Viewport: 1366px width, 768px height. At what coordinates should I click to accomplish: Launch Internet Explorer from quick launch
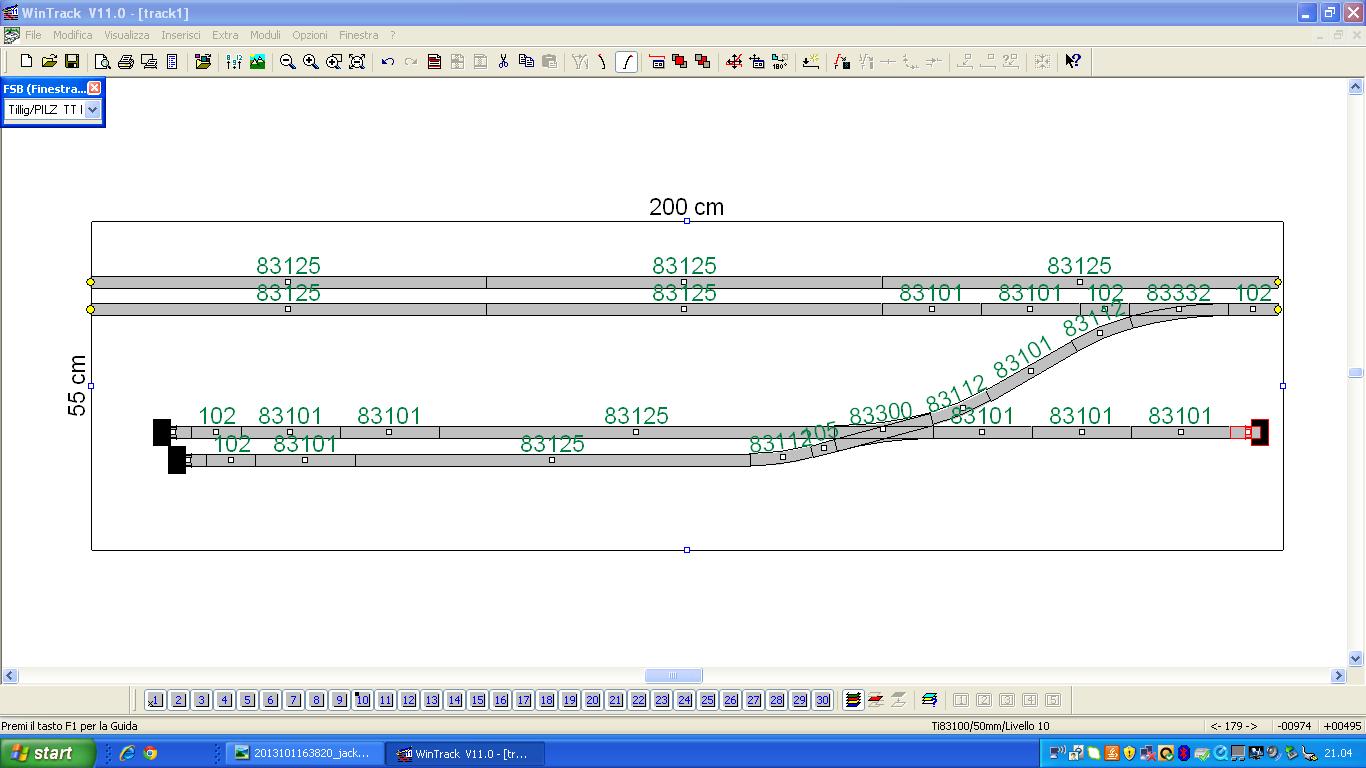[127, 753]
